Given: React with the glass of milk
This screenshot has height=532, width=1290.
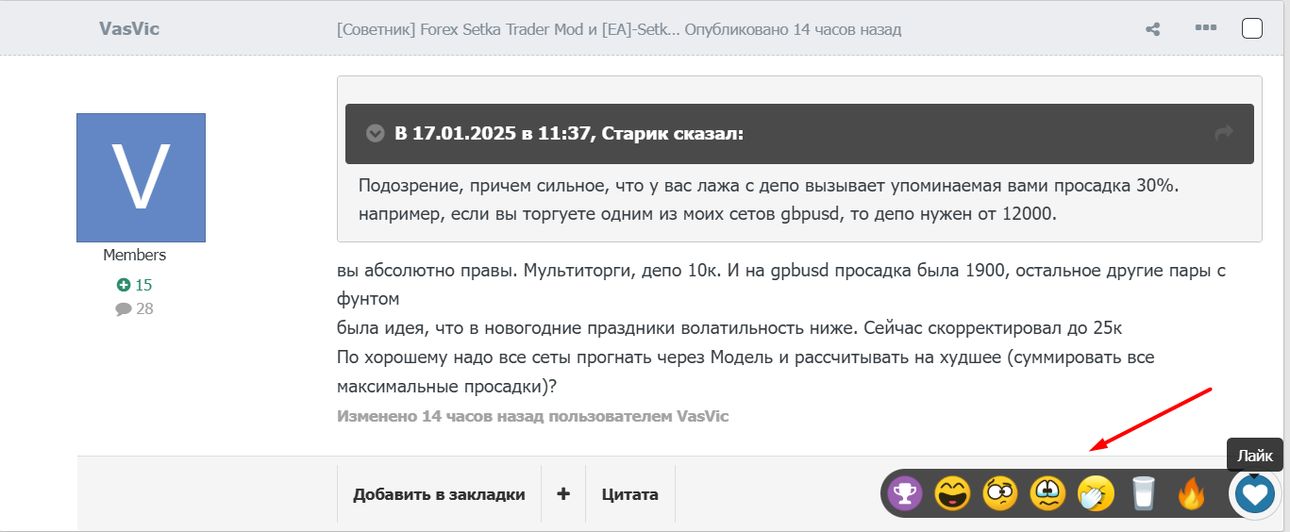Looking at the screenshot, I should point(1143,492).
